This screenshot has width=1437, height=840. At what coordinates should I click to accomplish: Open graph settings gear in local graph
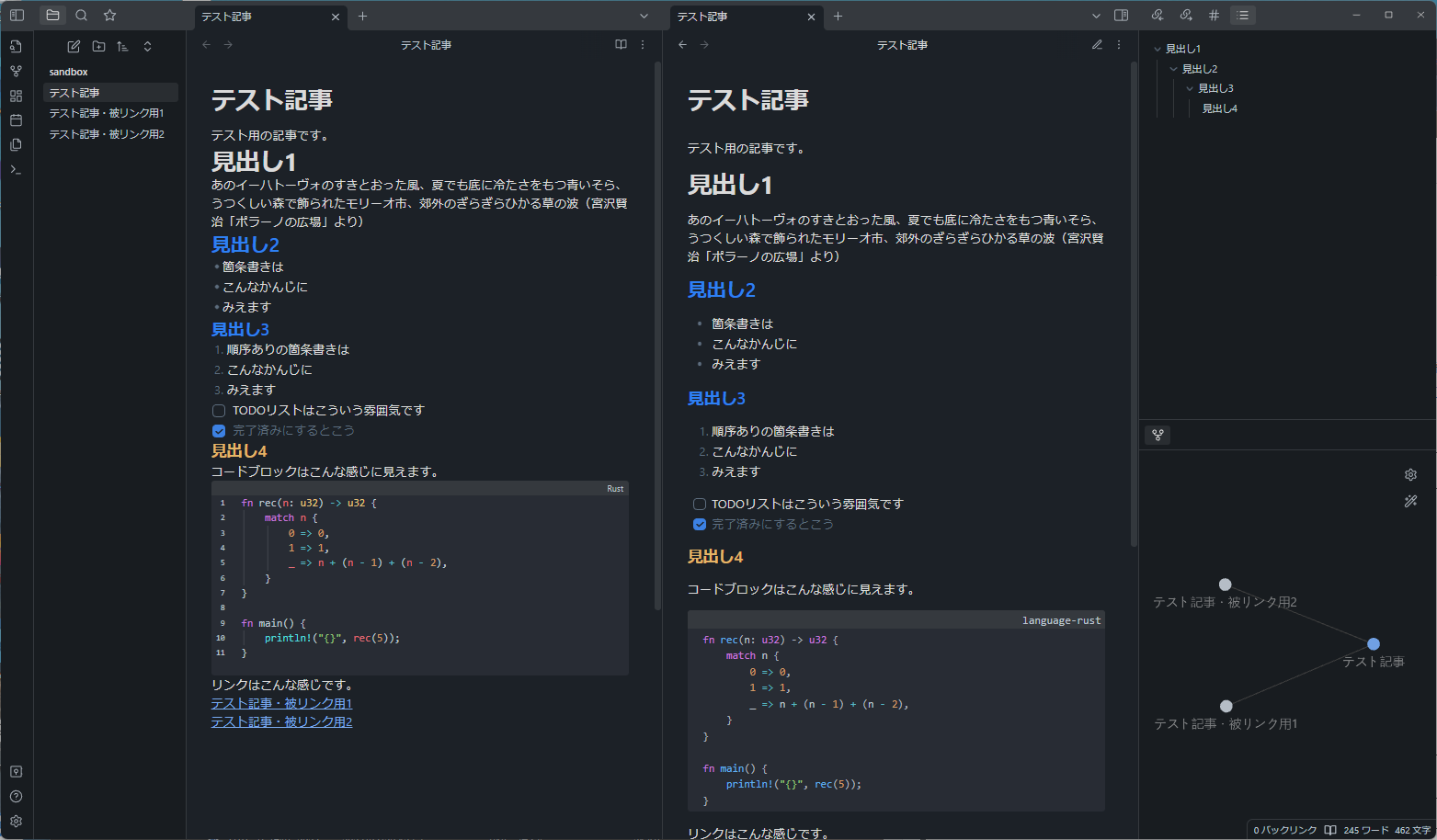(x=1410, y=475)
